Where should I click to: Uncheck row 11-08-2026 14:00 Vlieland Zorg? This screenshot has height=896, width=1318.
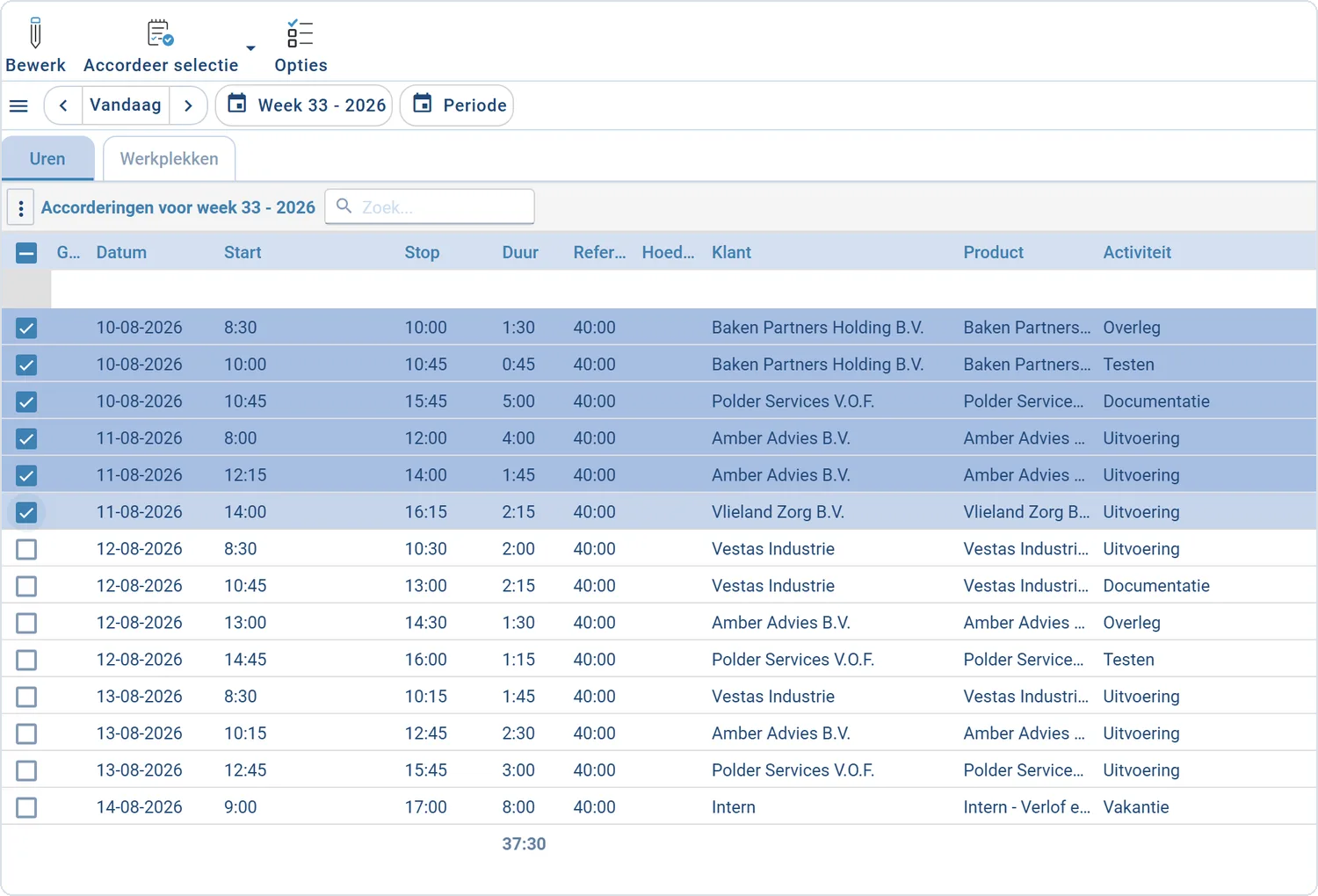coord(26,512)
